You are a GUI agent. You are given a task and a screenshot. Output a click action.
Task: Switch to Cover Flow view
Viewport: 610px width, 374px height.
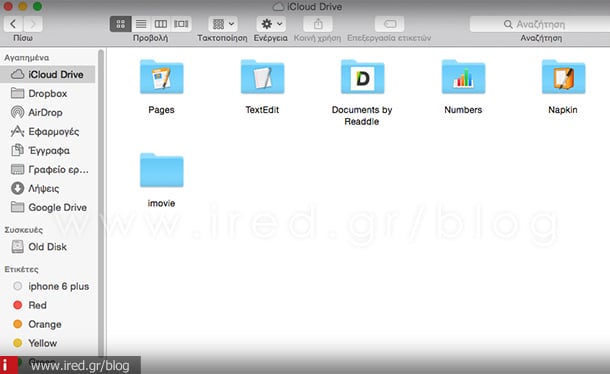(x=181, y=24)
